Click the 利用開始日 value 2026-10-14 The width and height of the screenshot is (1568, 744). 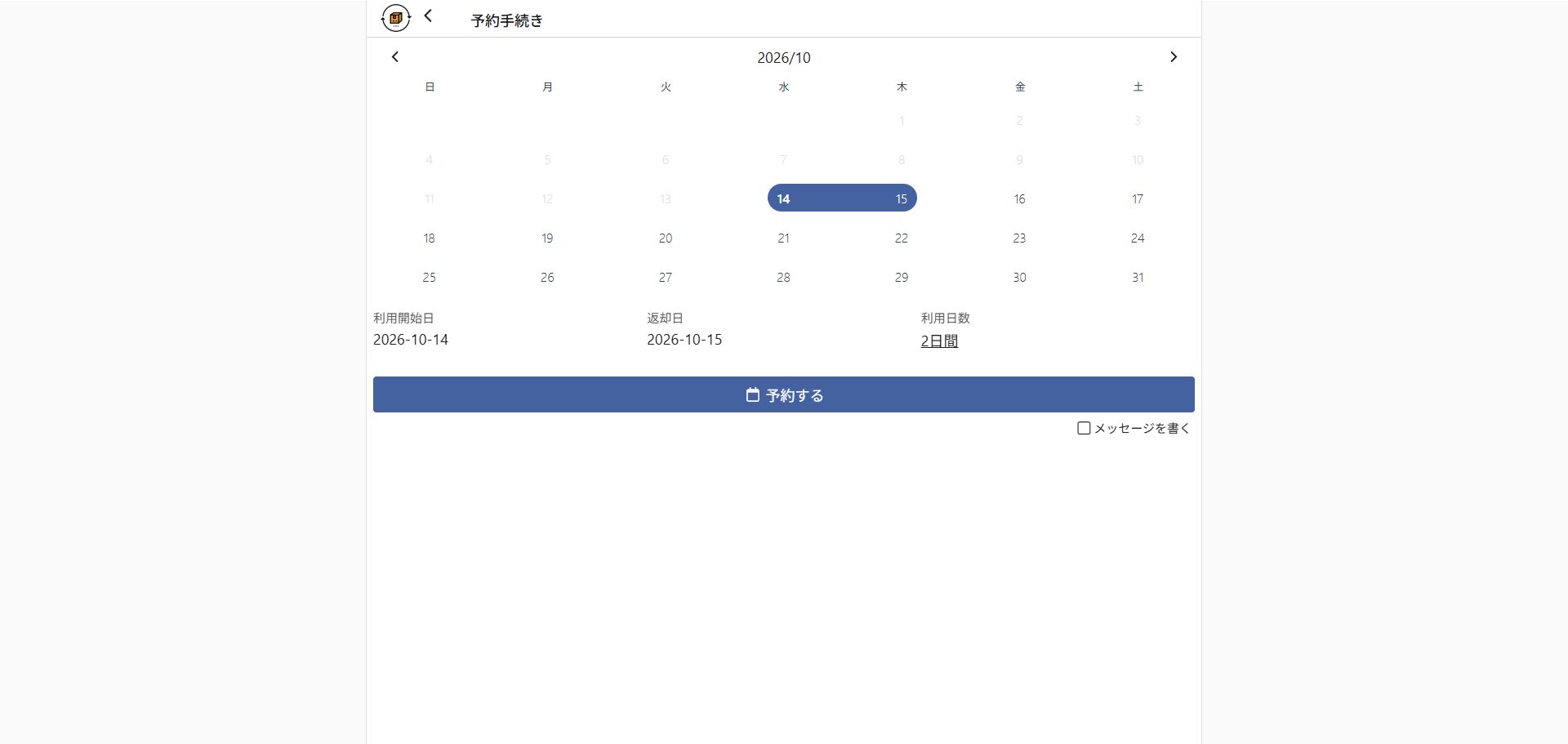click(411, 340)
